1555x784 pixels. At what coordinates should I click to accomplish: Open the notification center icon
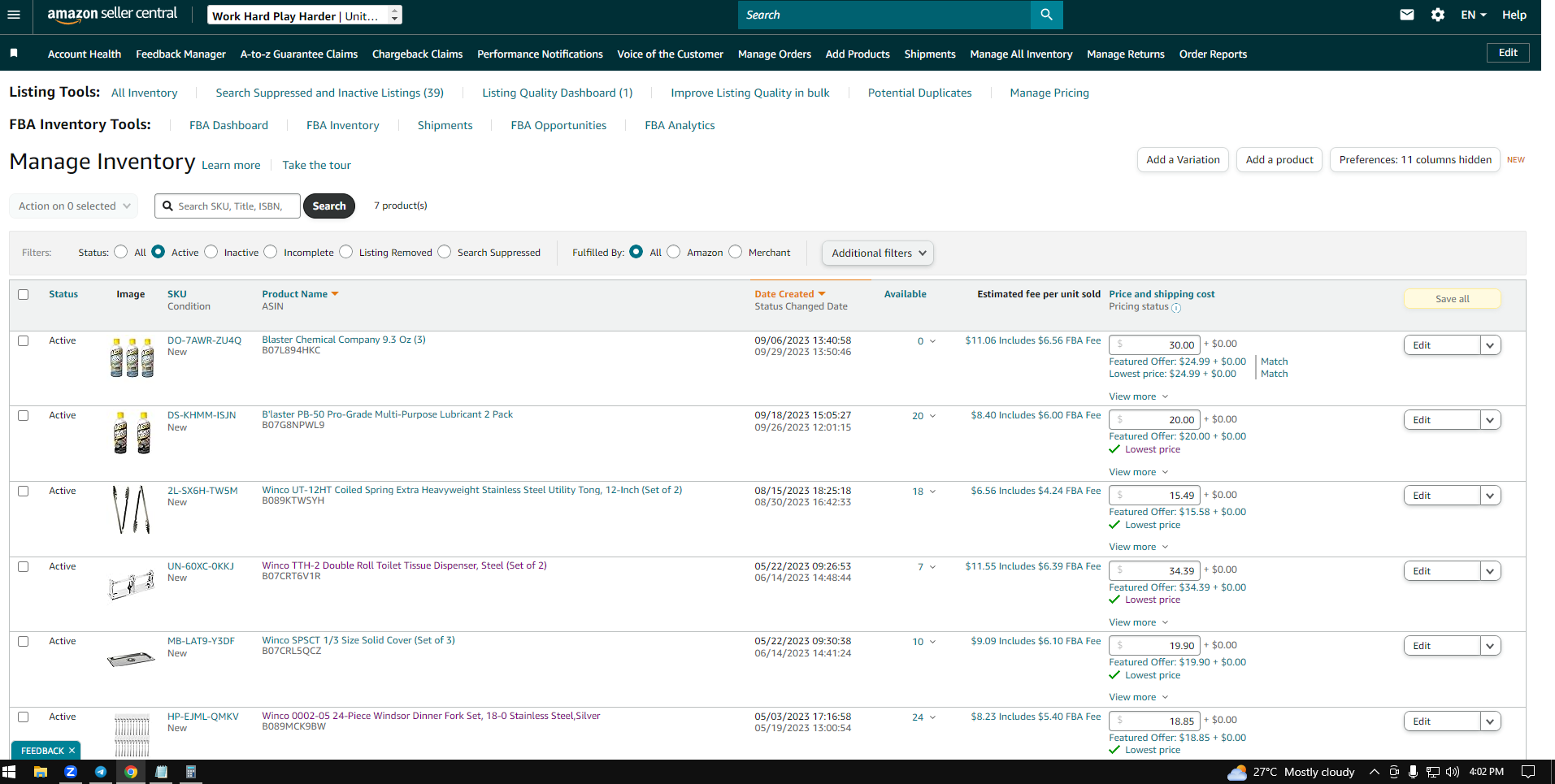pos(1528,772)
